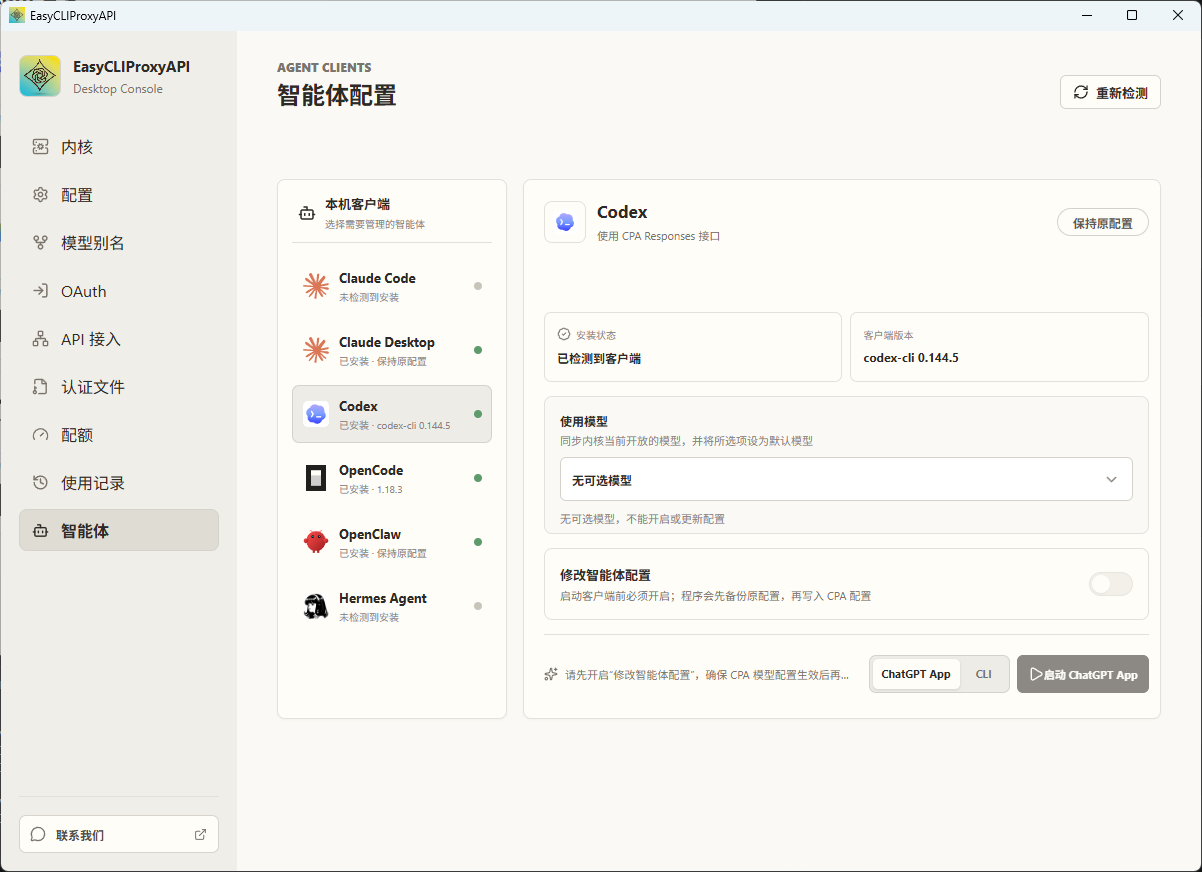Click the 联系我们 chat bubble icon
Screen dimensions: 1202x872
[38, 834]
